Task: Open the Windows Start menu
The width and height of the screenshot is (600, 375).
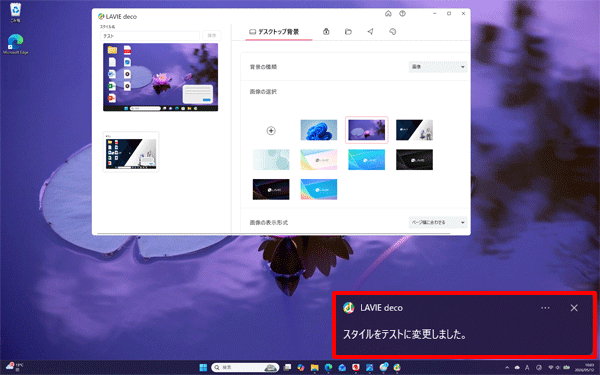Action: pyautogui.click(x=203, y=367)
